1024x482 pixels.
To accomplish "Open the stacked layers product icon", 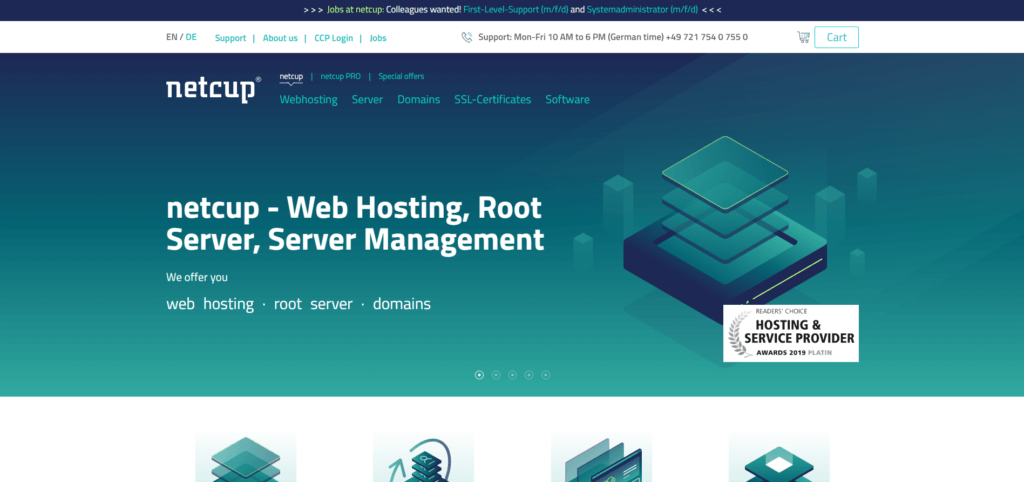I will 246,457.
